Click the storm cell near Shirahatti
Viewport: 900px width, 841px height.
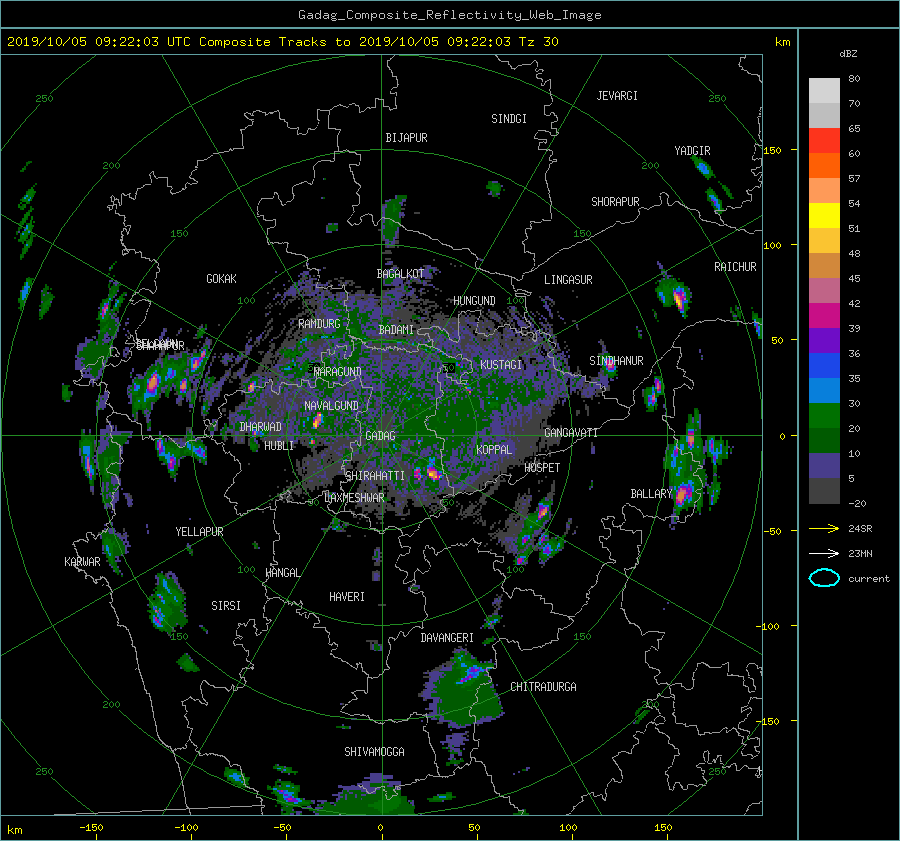432,472
